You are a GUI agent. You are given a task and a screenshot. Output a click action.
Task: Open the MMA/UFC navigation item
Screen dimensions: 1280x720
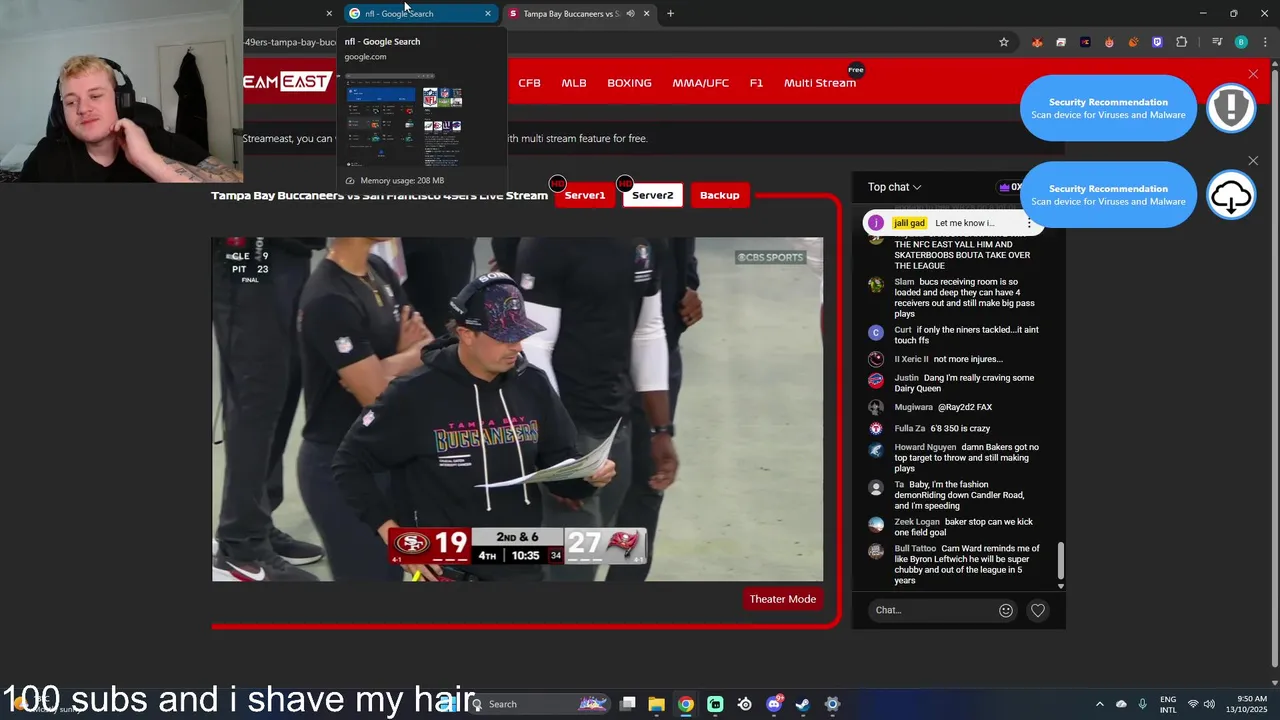click(x=700, y=83)
